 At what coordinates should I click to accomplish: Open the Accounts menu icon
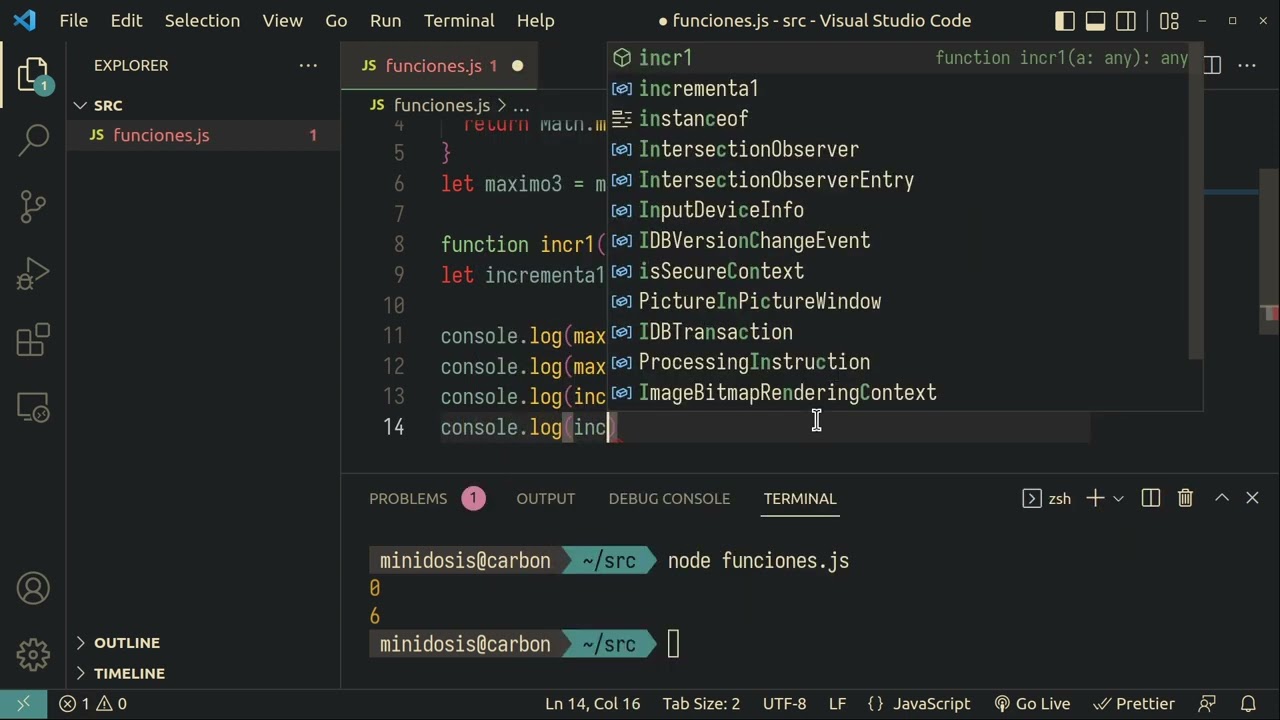coord(33,588)
